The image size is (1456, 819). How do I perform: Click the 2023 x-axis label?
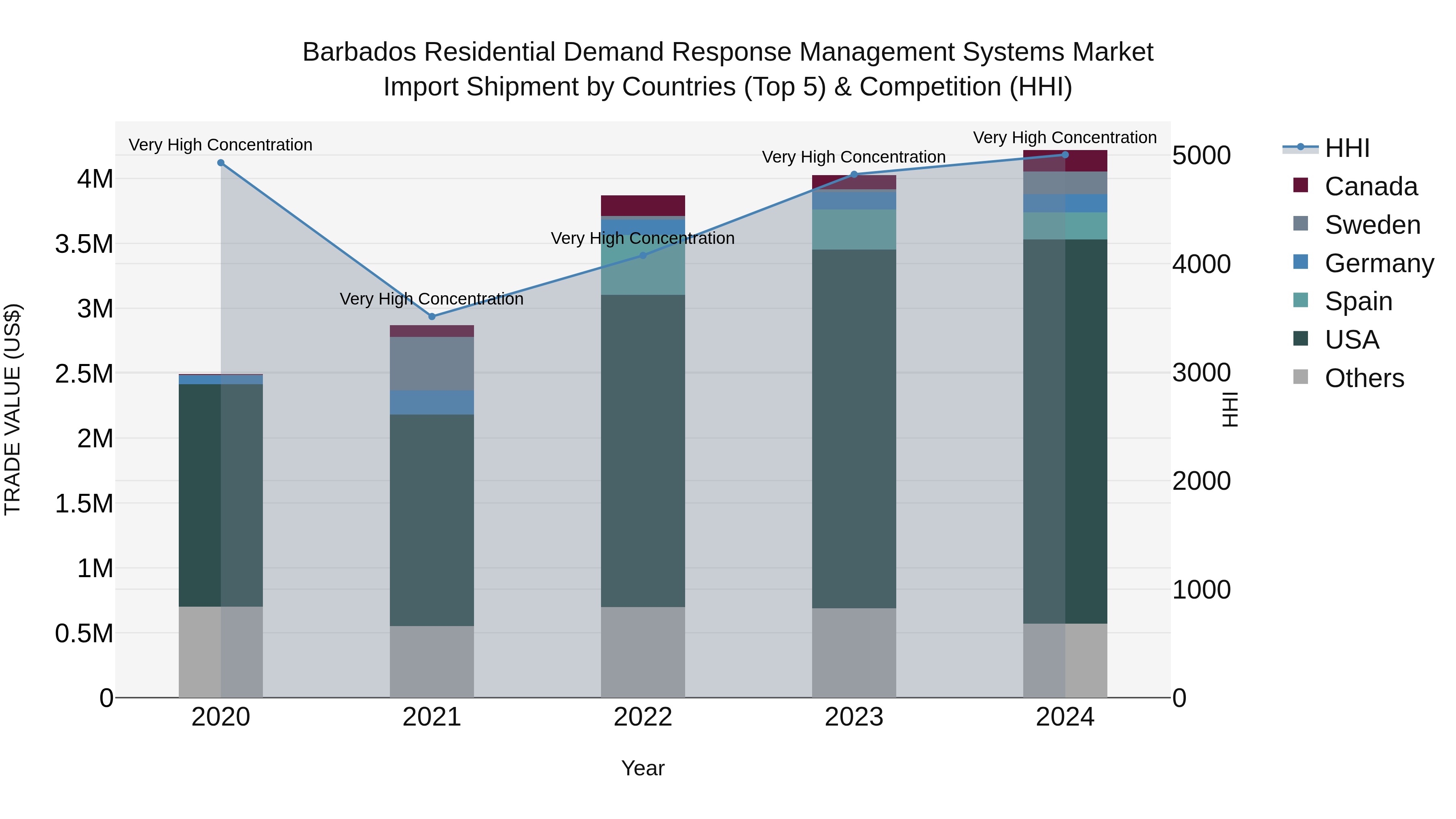(x=854, y=717)
